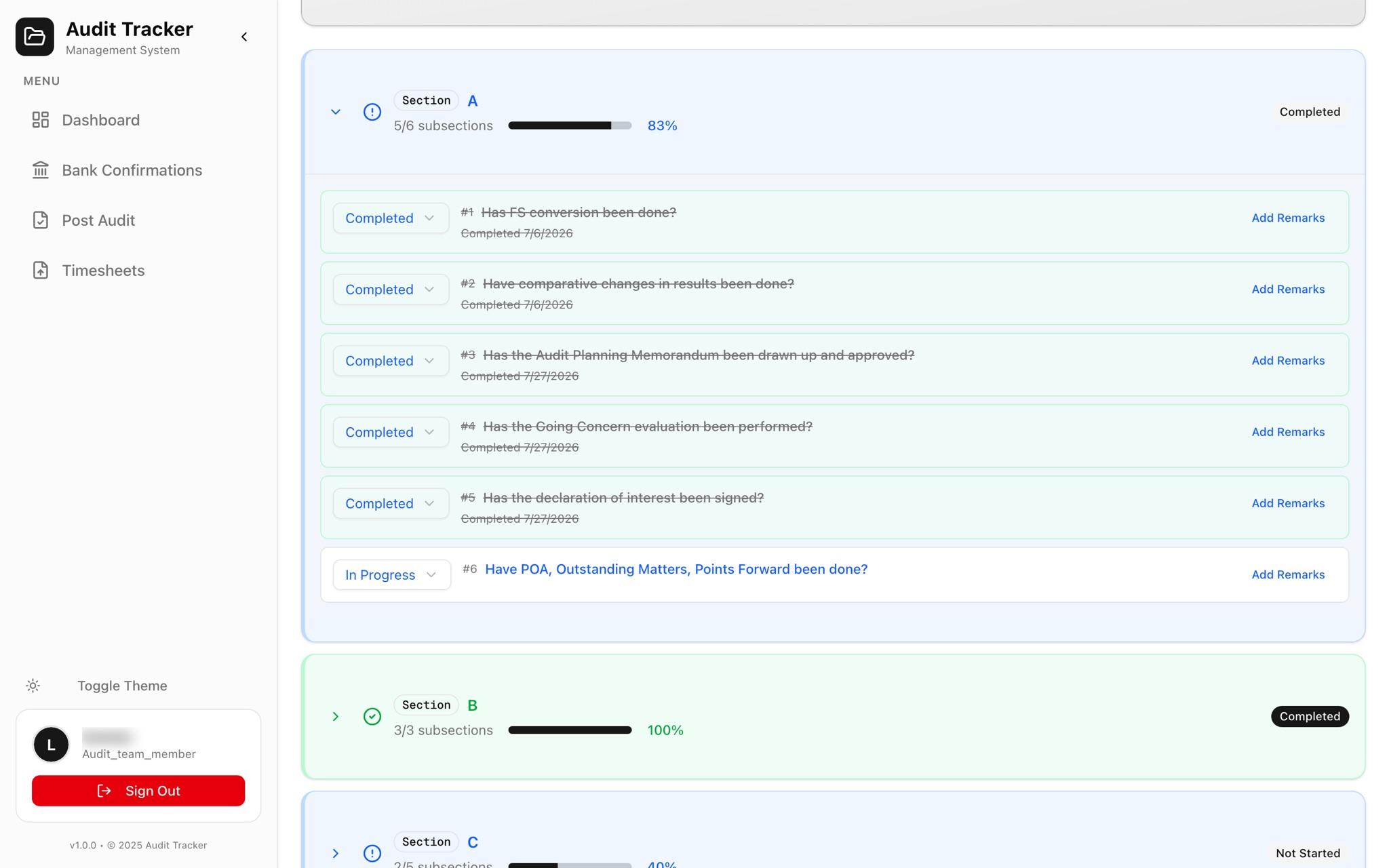Screen dimensions: 1389x868
Task: Add Remarks for item #3 Audit Planning Memorandum
Action: tap(1288, 361)
